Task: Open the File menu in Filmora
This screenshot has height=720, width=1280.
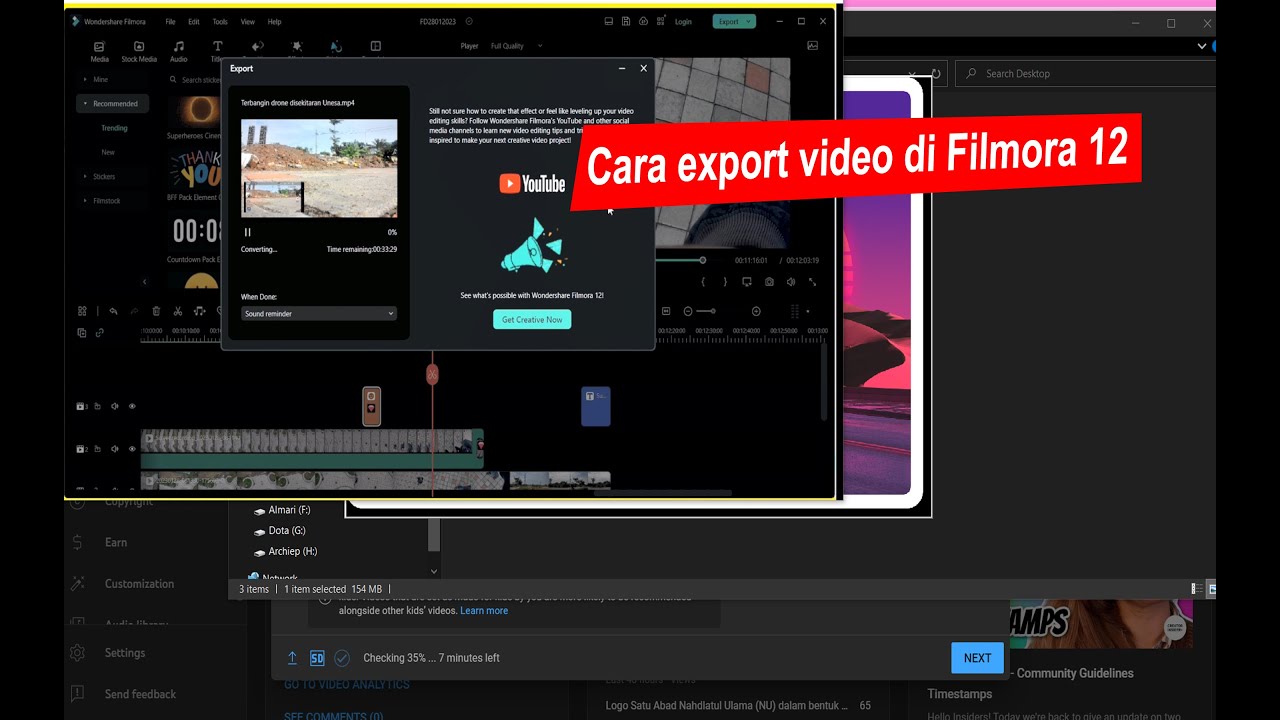Action: click(x=170, y=21)
